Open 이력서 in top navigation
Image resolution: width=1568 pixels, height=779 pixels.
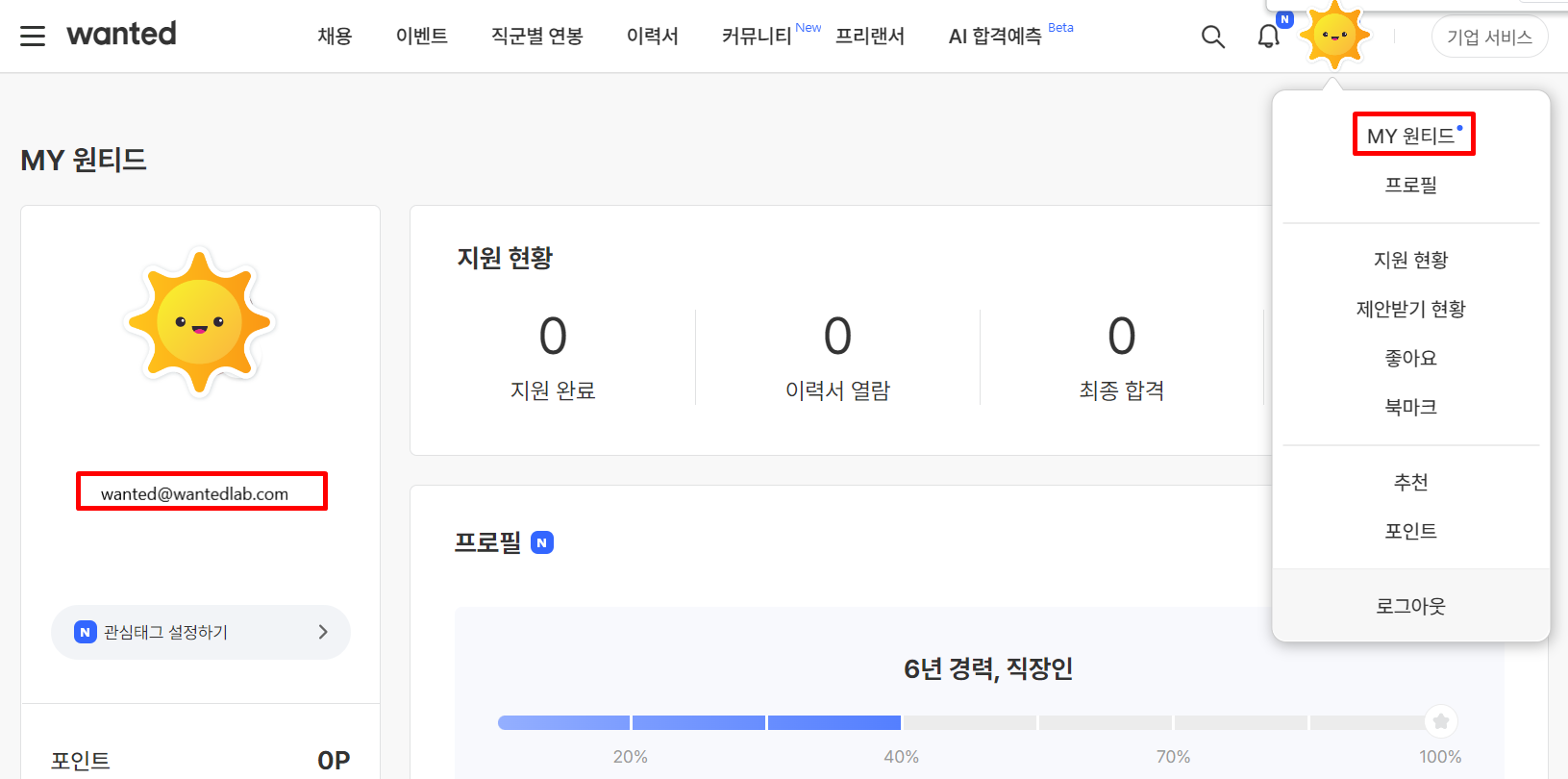653,37
